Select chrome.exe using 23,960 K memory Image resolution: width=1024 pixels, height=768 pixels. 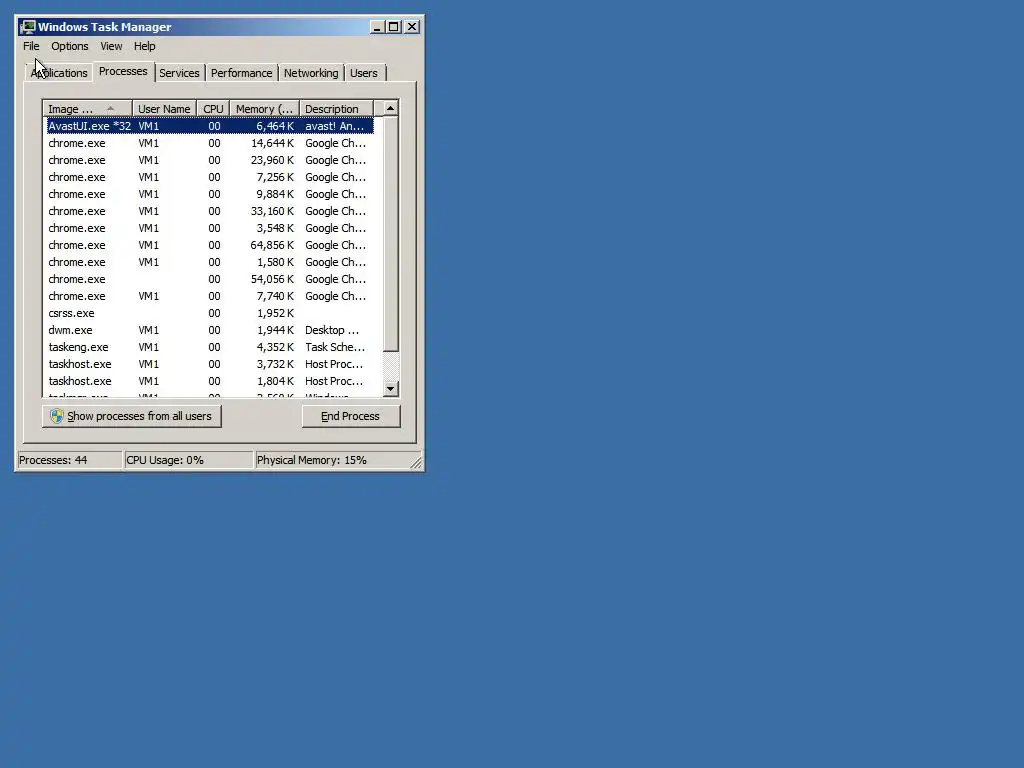pos(210,160)
